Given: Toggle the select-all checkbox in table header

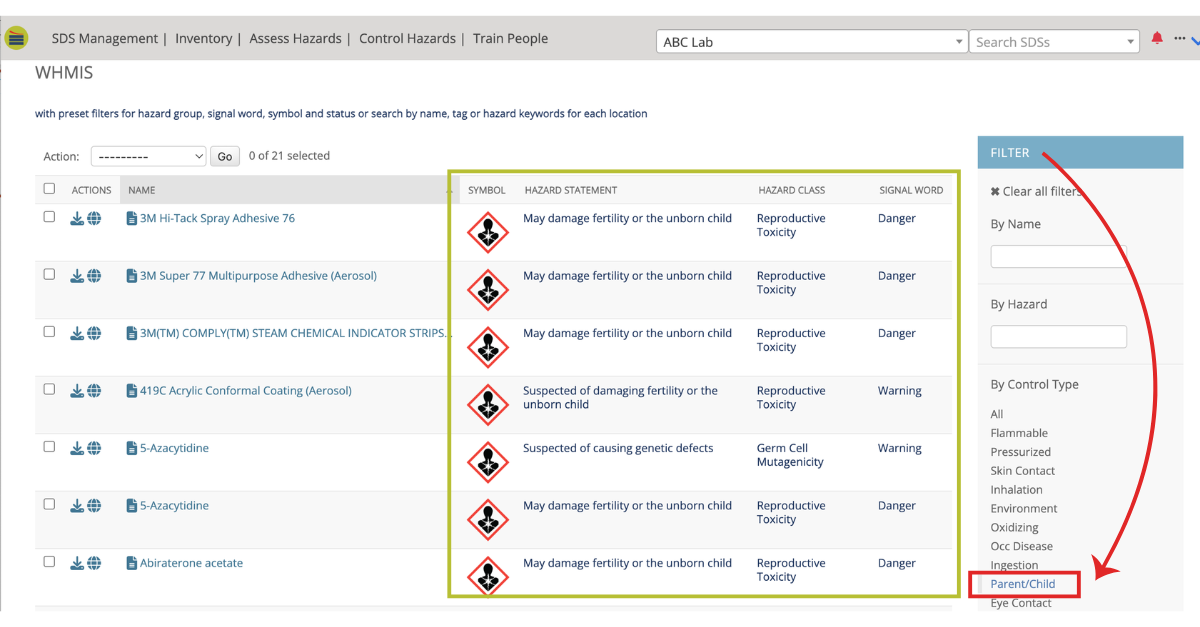Looking at the screenshot, I should [x=49, y=188].
